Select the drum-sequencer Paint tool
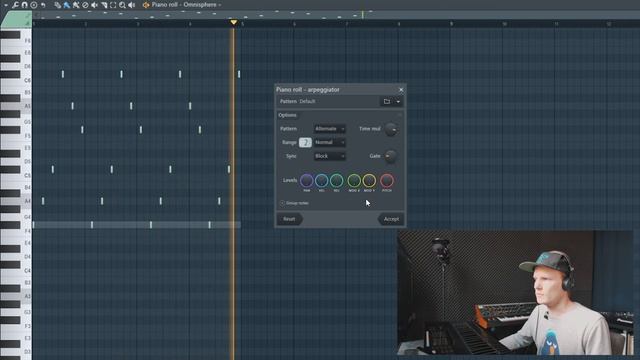Image resolution: width=640 pixels, height=360 pixels. 76,5
